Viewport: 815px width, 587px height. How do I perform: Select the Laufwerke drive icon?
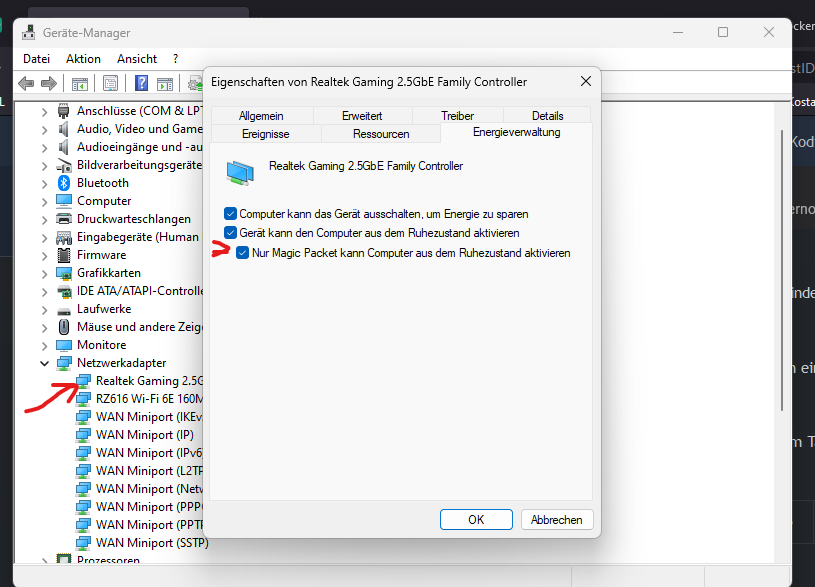coord(64,310)
